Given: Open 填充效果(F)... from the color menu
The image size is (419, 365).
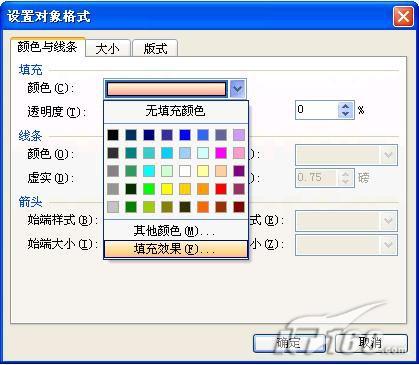Looking at the screenshot, I should pos(175,249).
